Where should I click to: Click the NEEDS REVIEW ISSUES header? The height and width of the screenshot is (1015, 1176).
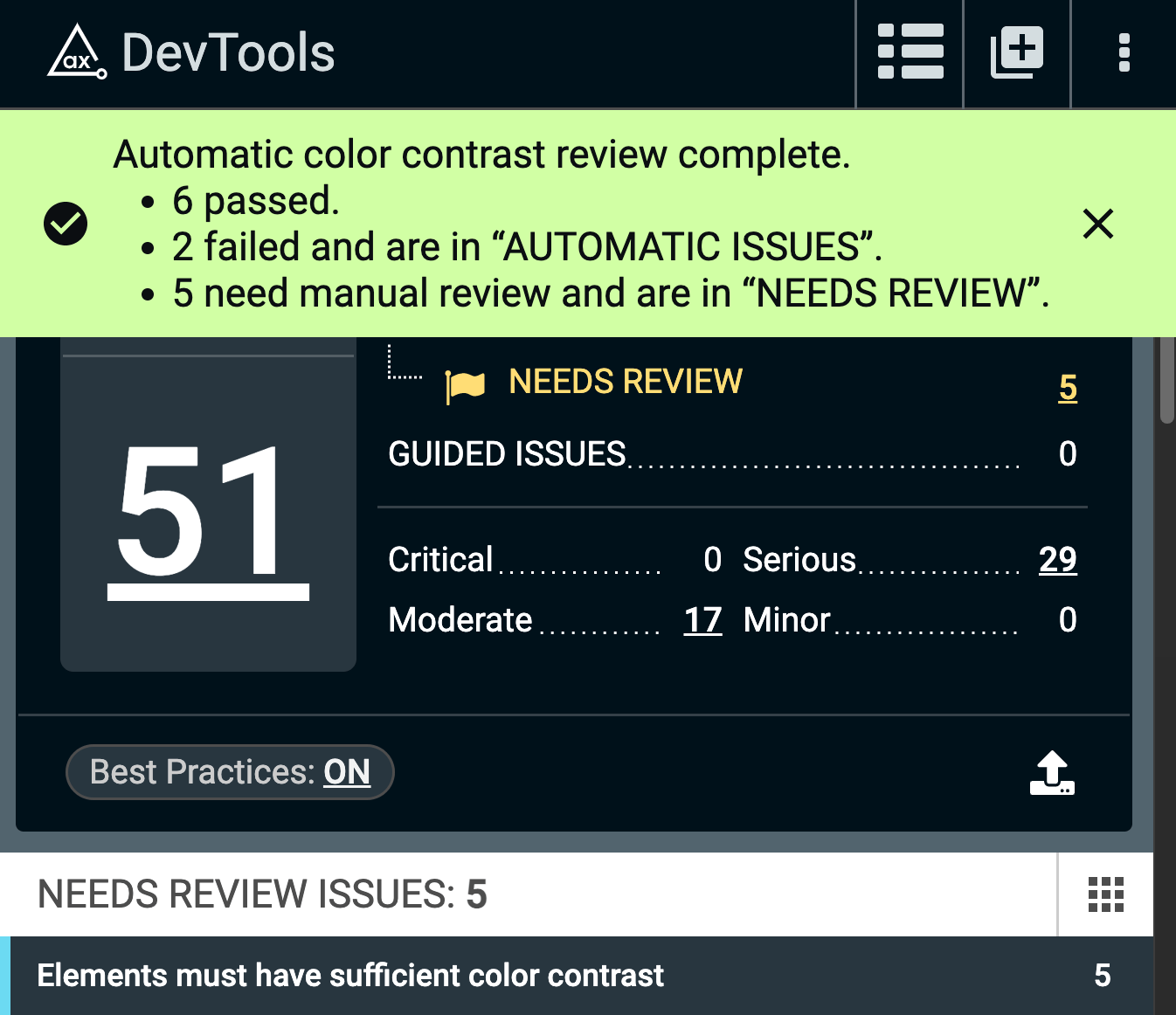tap(260, 894)
